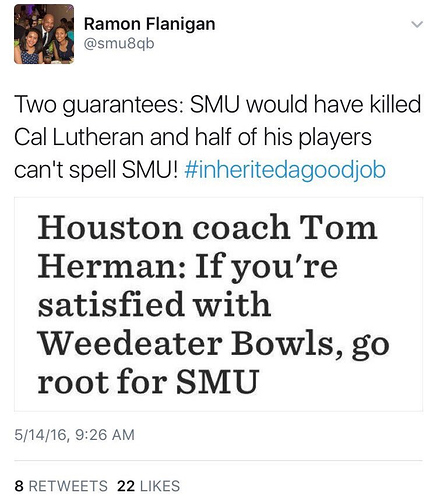This screenshot has width=437, height=500.
Task: View the 22 LIKES list
Action: (x=148, y=486)
